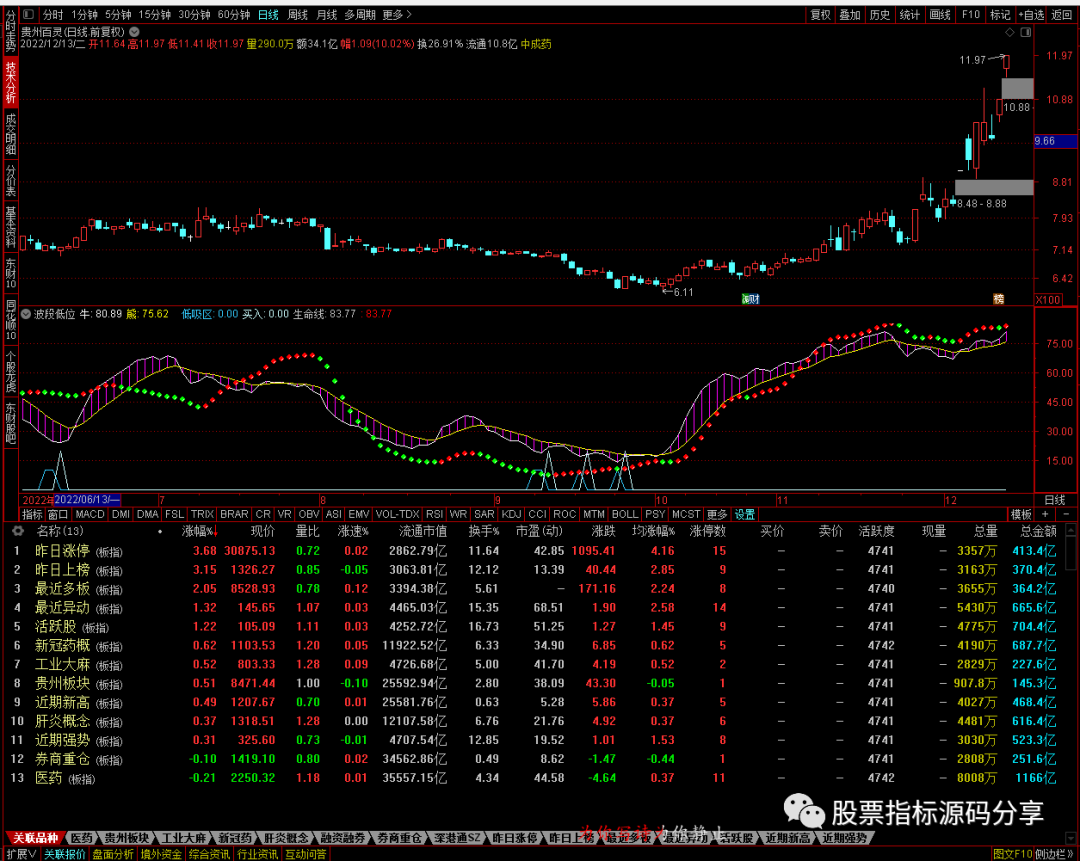Open the 盘面分析 bottom link
The width and height of the screenshot is (1080, 861).
click(x=113, y=854)
